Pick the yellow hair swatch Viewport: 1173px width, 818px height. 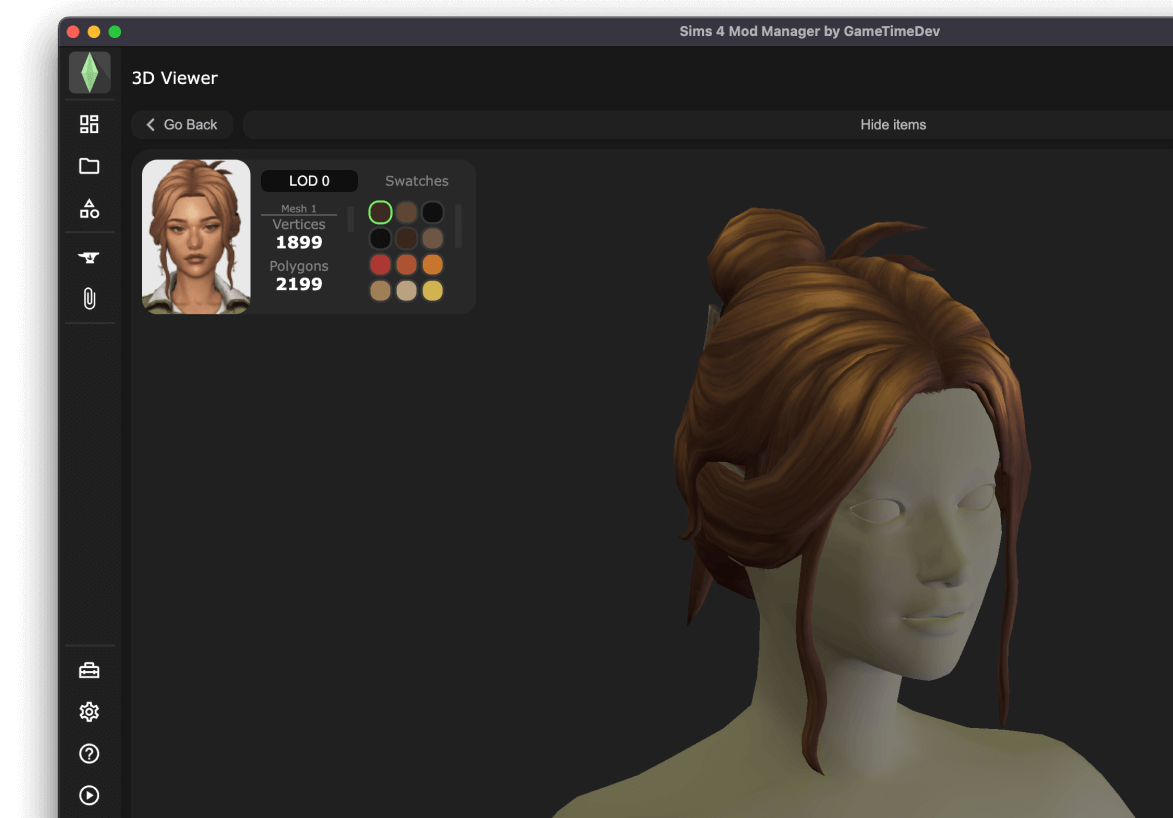pyautogui.click(x=432, y=290)
